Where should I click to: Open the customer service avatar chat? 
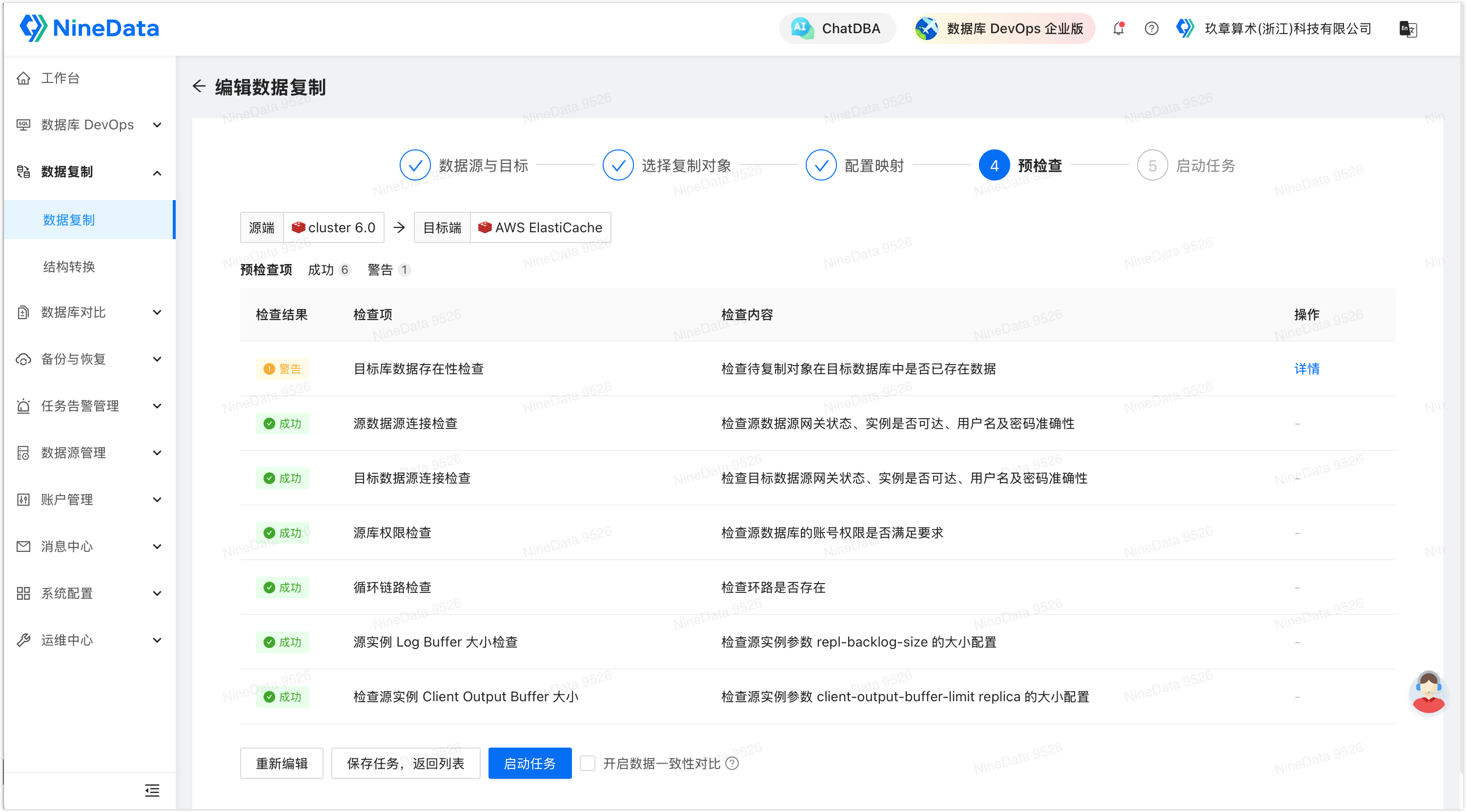1427,692
